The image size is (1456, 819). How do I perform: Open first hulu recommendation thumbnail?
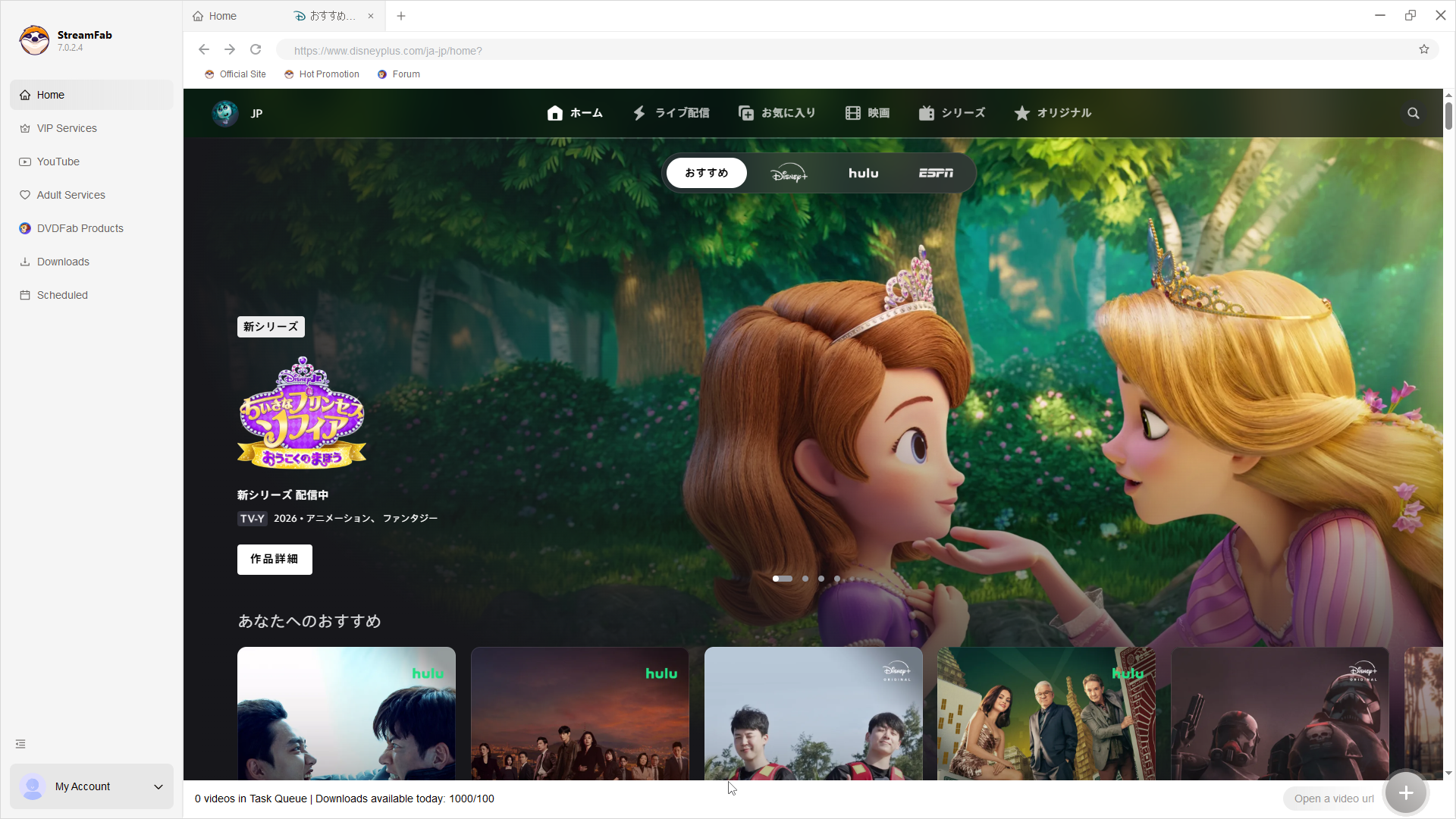[x=347, y=714]
